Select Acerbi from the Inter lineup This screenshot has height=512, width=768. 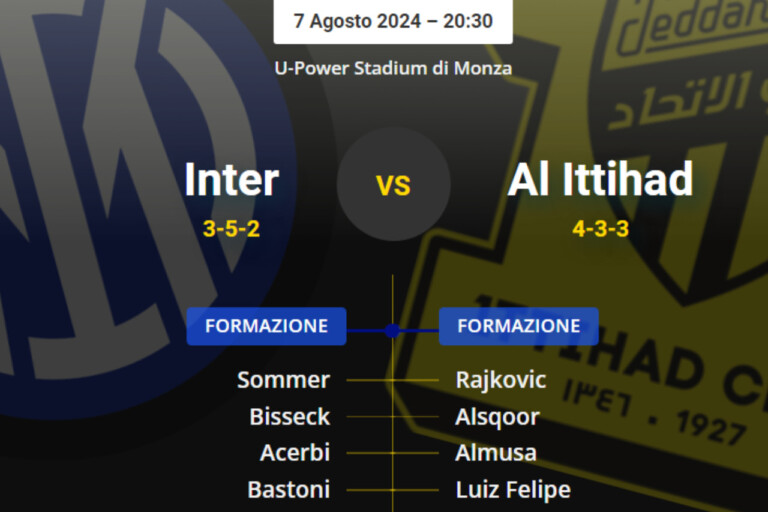[294, 452]
